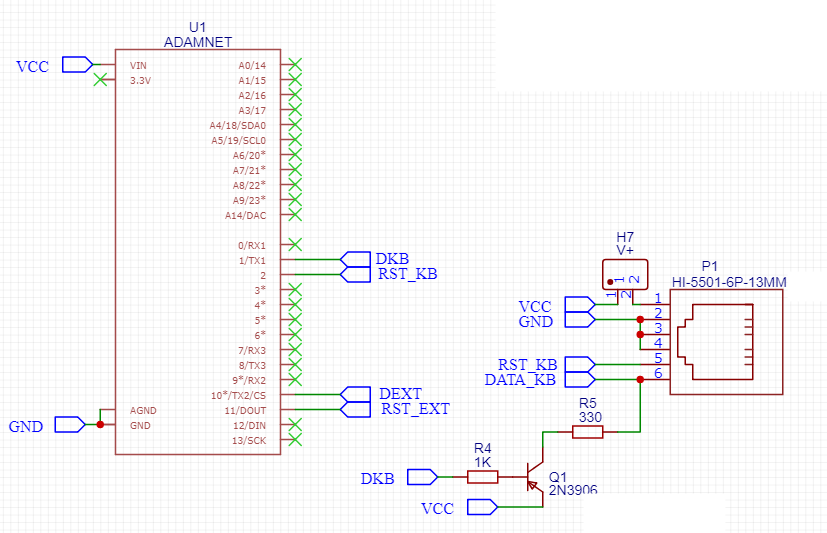Click the GND net flag beside U1
Viewport: 827px width, 533px height.
69,425
